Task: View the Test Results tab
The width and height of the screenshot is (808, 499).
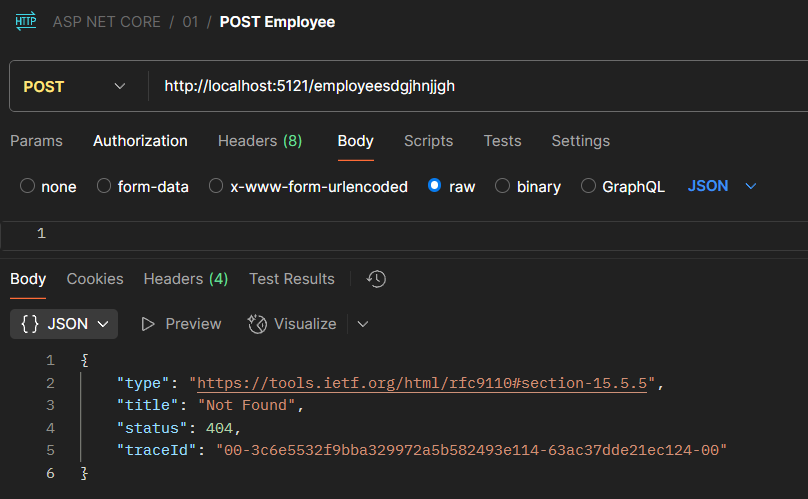Action: [291, 279]
